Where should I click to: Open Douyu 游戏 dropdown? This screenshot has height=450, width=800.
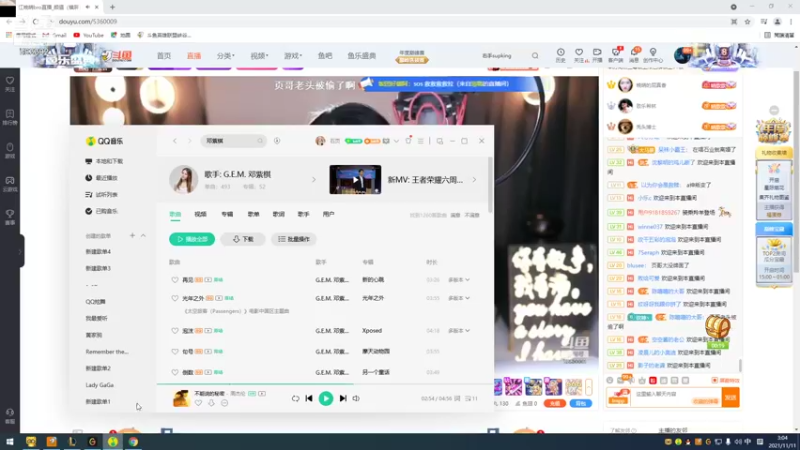[x=293, y=56]
